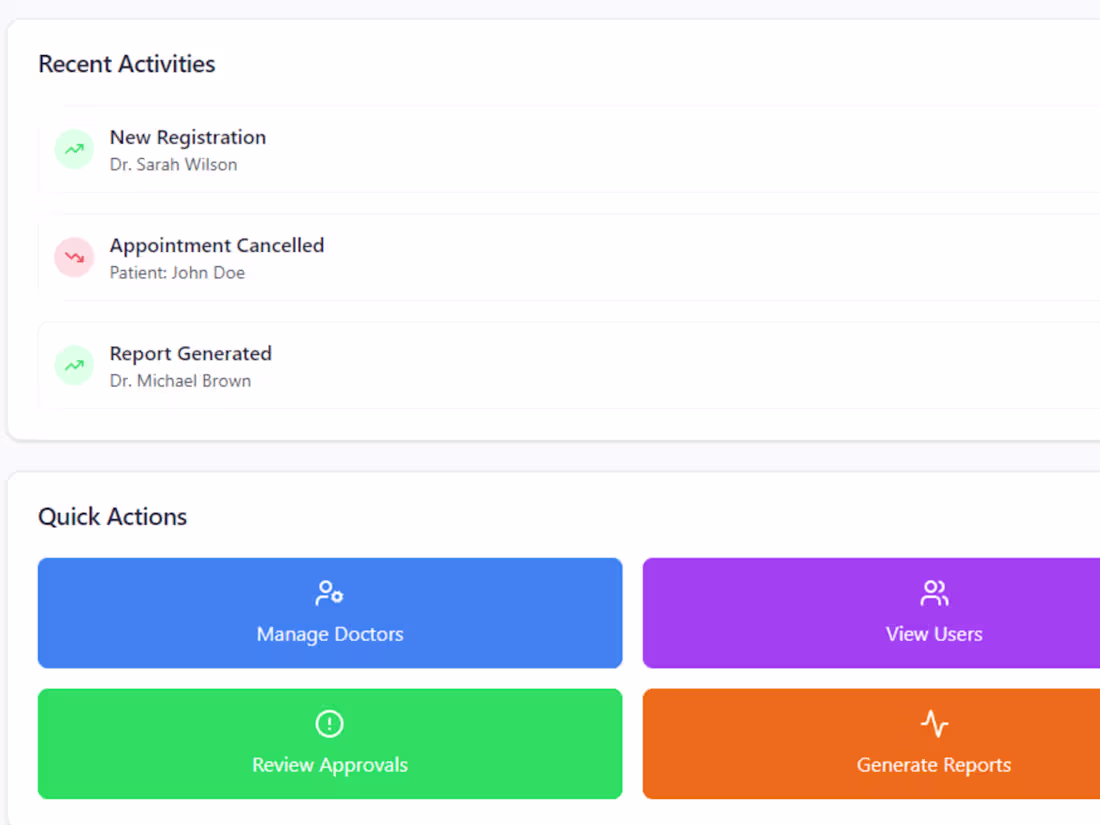The width and height of the screenshot is (1100, 825).
Task: Select the Dr. Sarah Wilson text
Action: (x=174, y=165)
